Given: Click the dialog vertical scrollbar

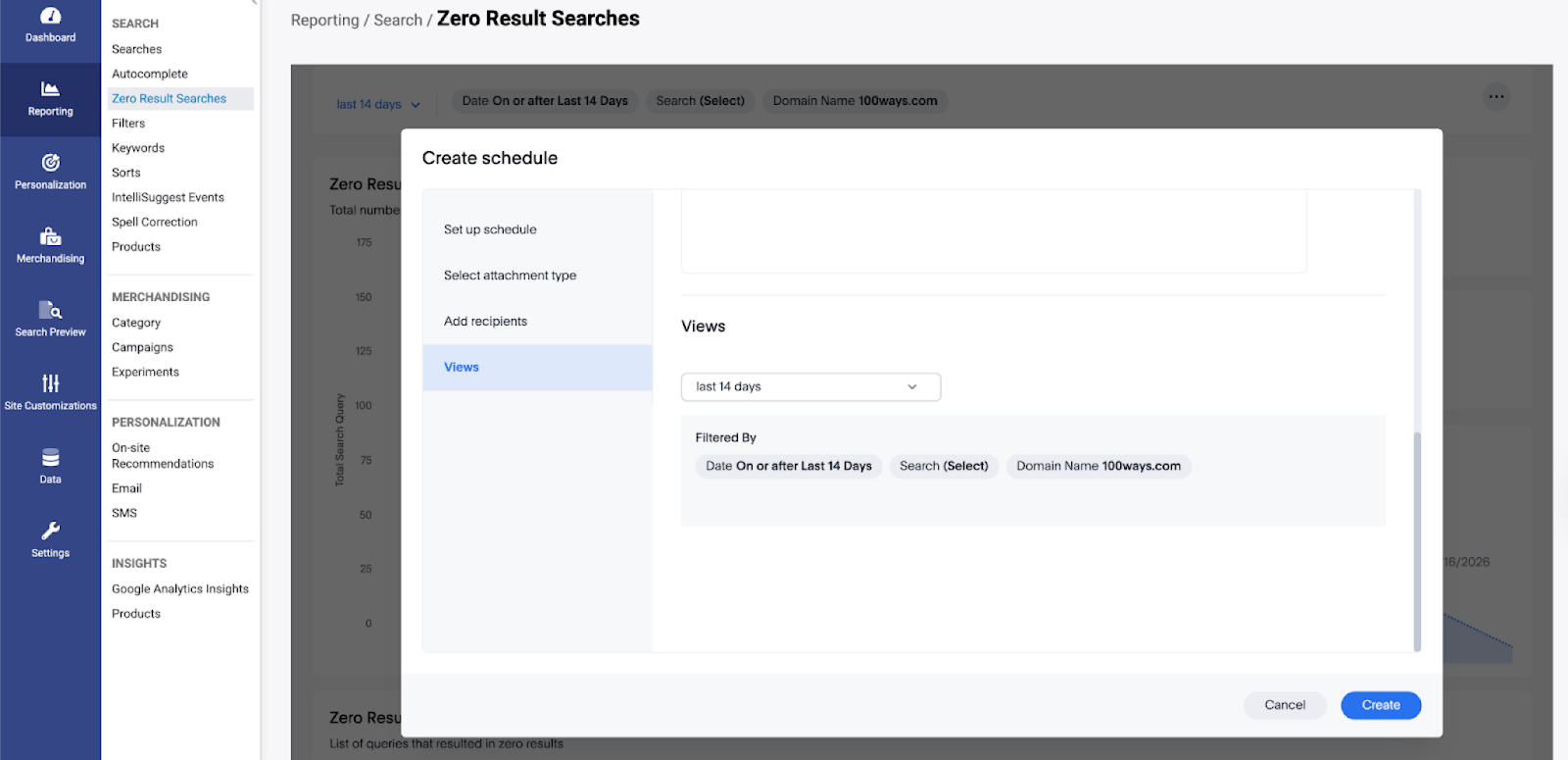Looking at the screenshot, I should click(x=1417, y=539).
